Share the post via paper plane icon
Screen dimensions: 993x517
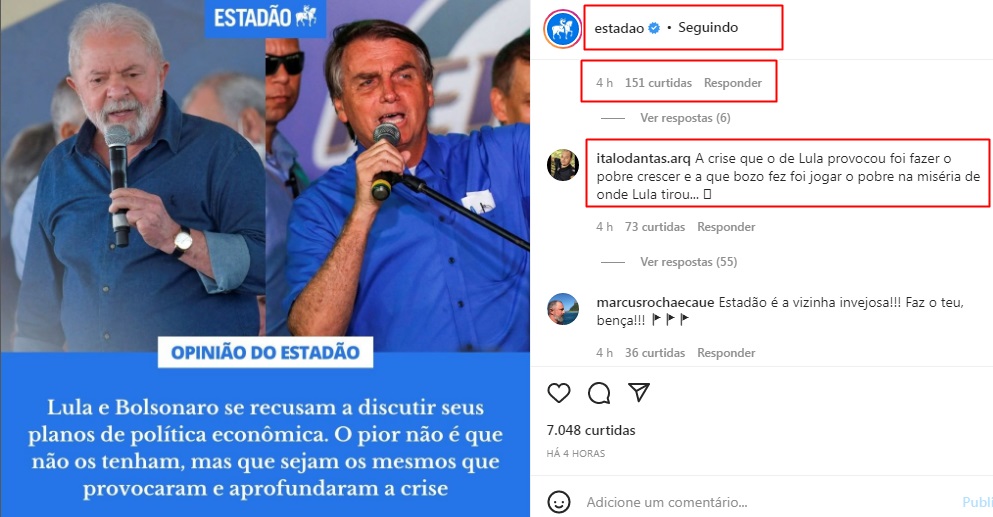639,392
